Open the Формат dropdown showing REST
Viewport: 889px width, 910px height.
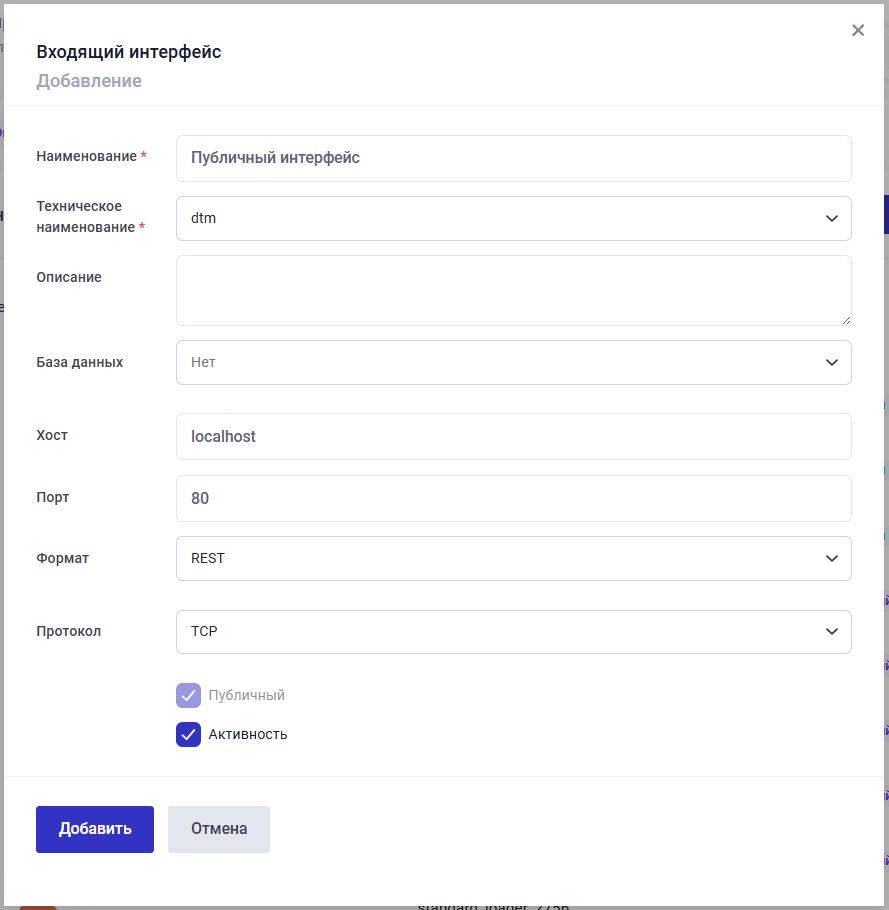[514, 558]
